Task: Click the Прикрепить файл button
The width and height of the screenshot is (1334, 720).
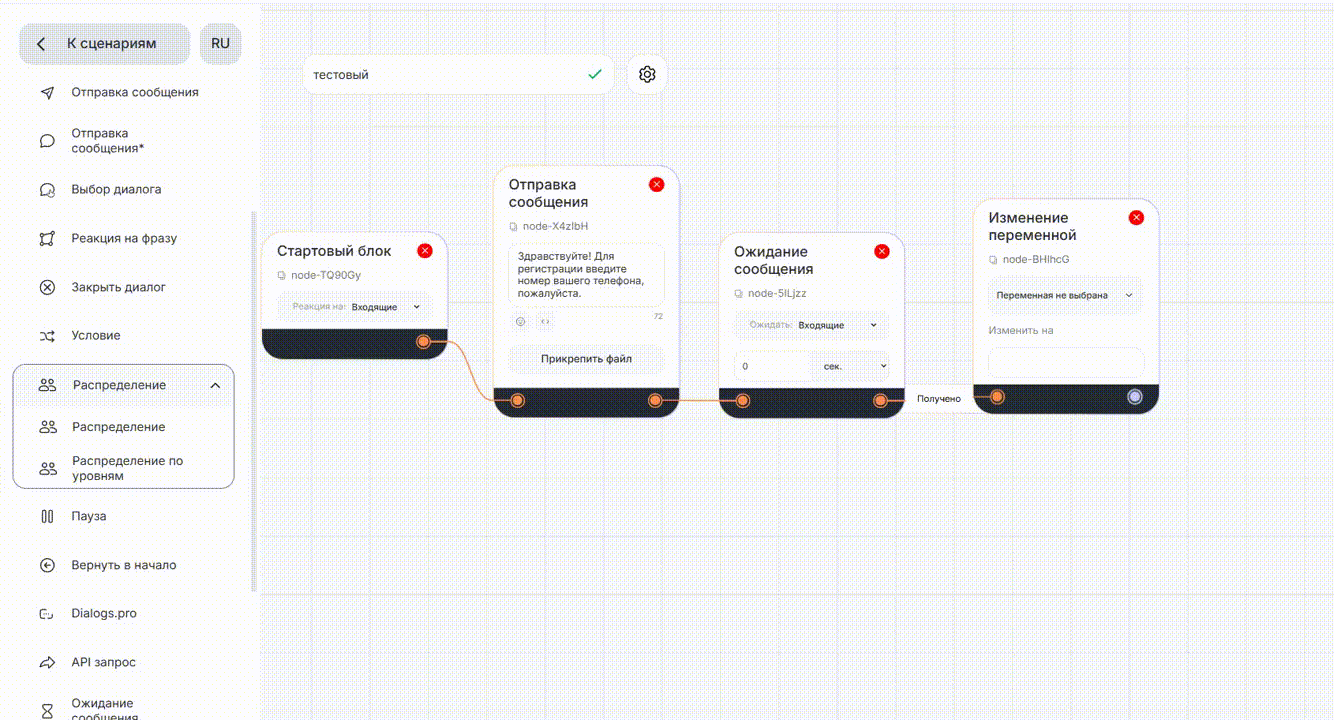Action: [586, 359]
